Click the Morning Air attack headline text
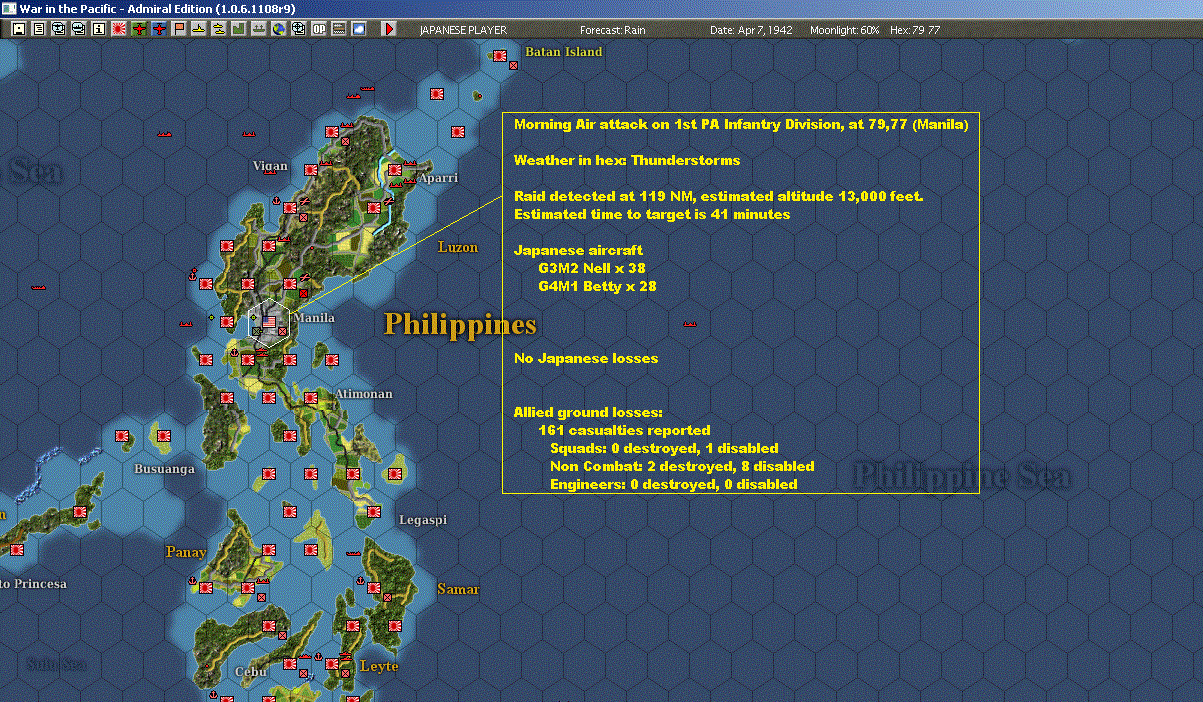Image resolution: width=1203 pixels, height=702 pixels. (741, 125)
